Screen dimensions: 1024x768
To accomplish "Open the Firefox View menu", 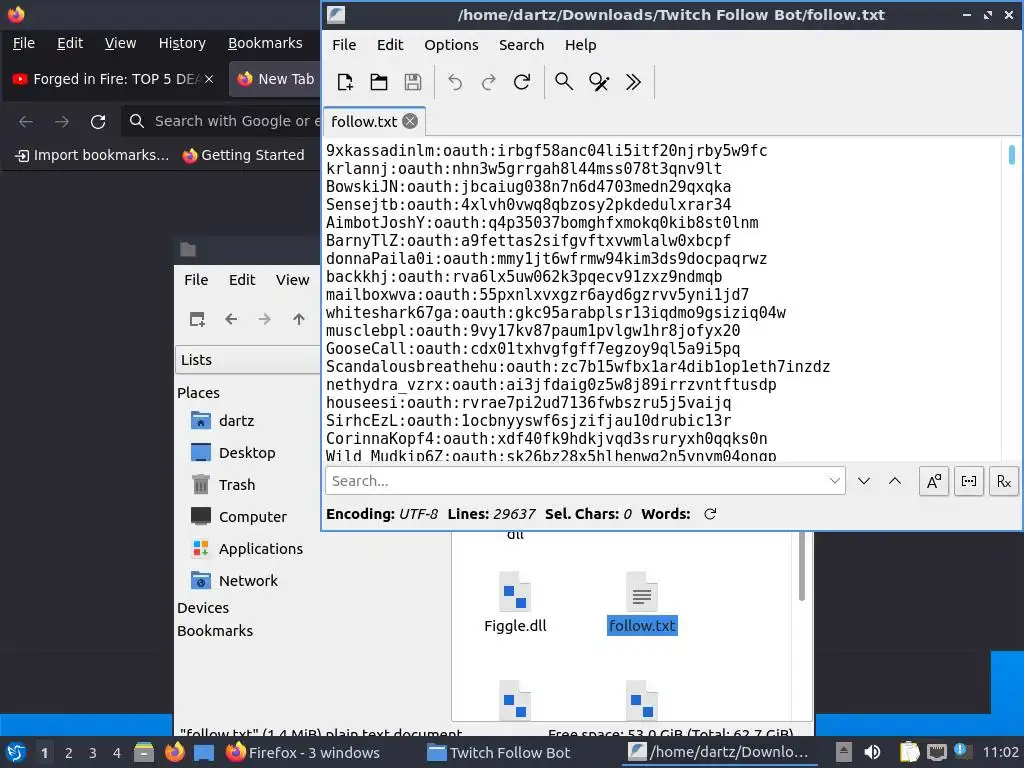I will pos(120,43).
